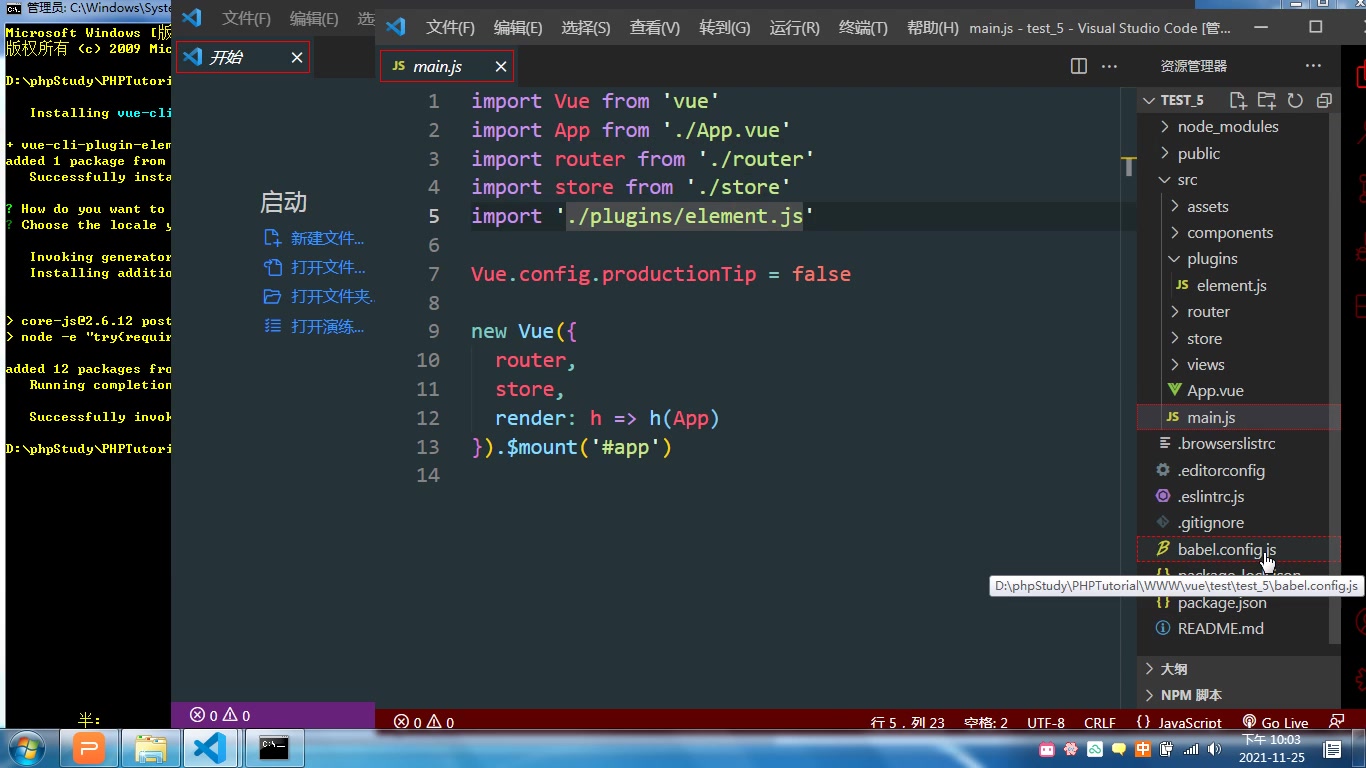Change indentation via 空格: 2 in status bar
This screenshot has width=1366, height=768.
coord(986,722)
